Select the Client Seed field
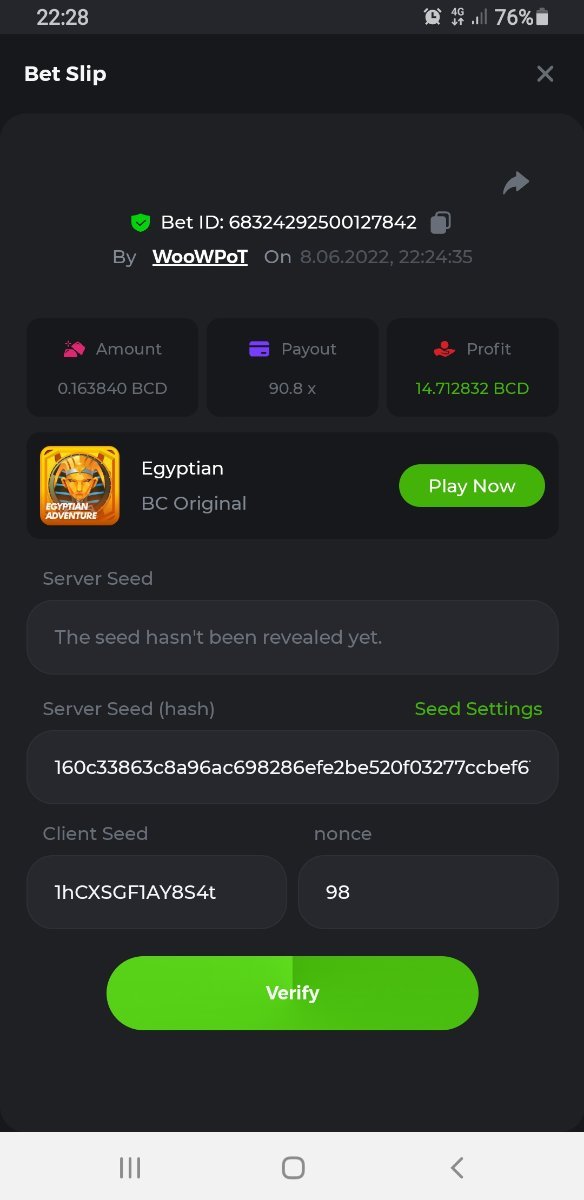Image resolution: width=584 pixels, height=1200 pixels. 157,892
